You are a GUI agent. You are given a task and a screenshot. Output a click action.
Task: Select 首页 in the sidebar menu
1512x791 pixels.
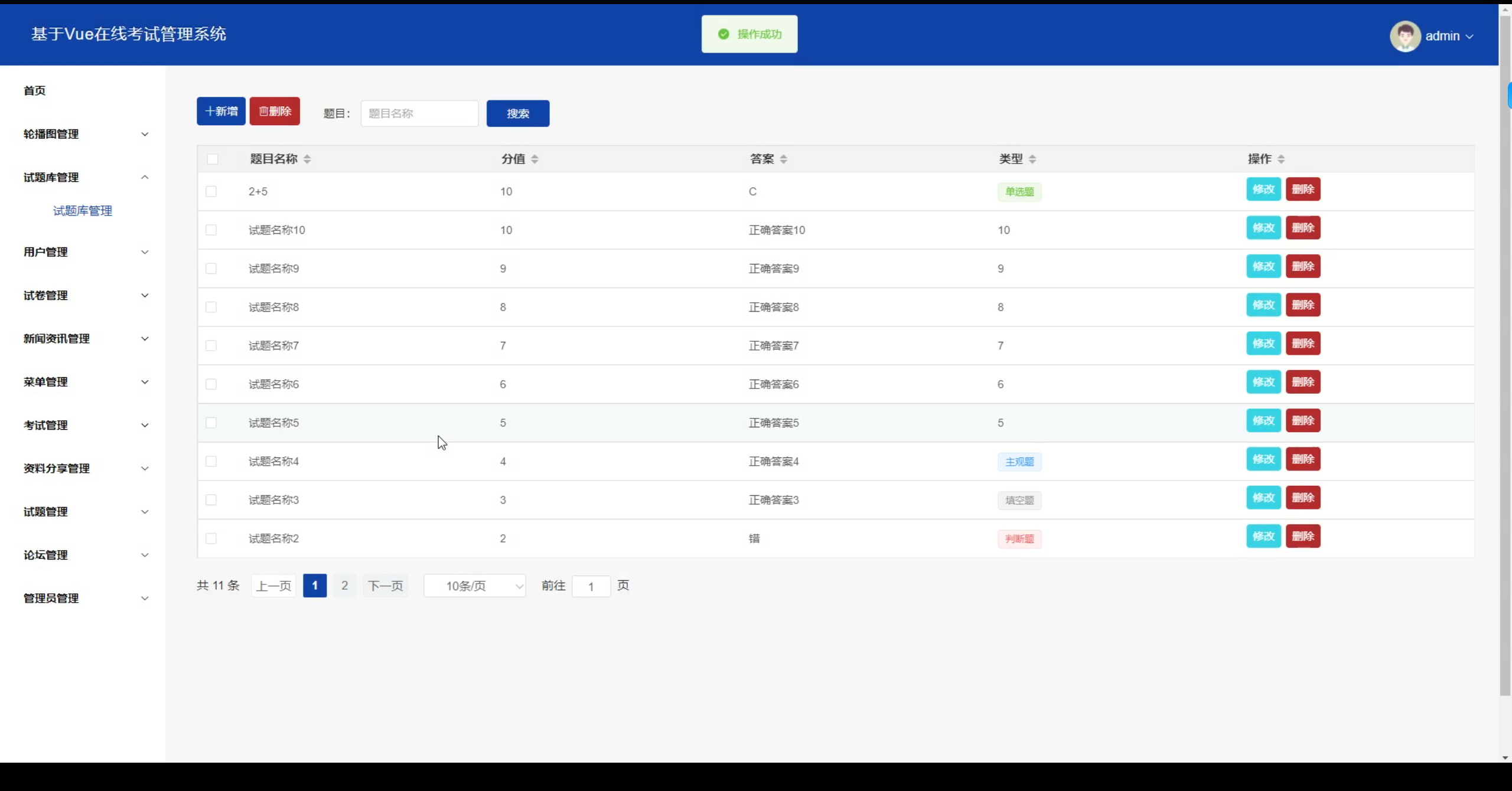click(34, 90)
